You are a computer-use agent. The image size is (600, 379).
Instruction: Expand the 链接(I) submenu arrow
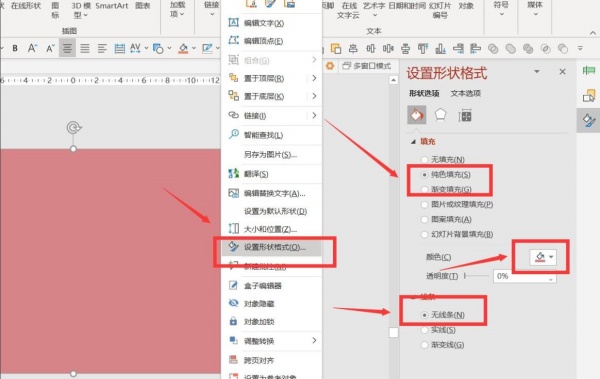[x=314, y=115]
